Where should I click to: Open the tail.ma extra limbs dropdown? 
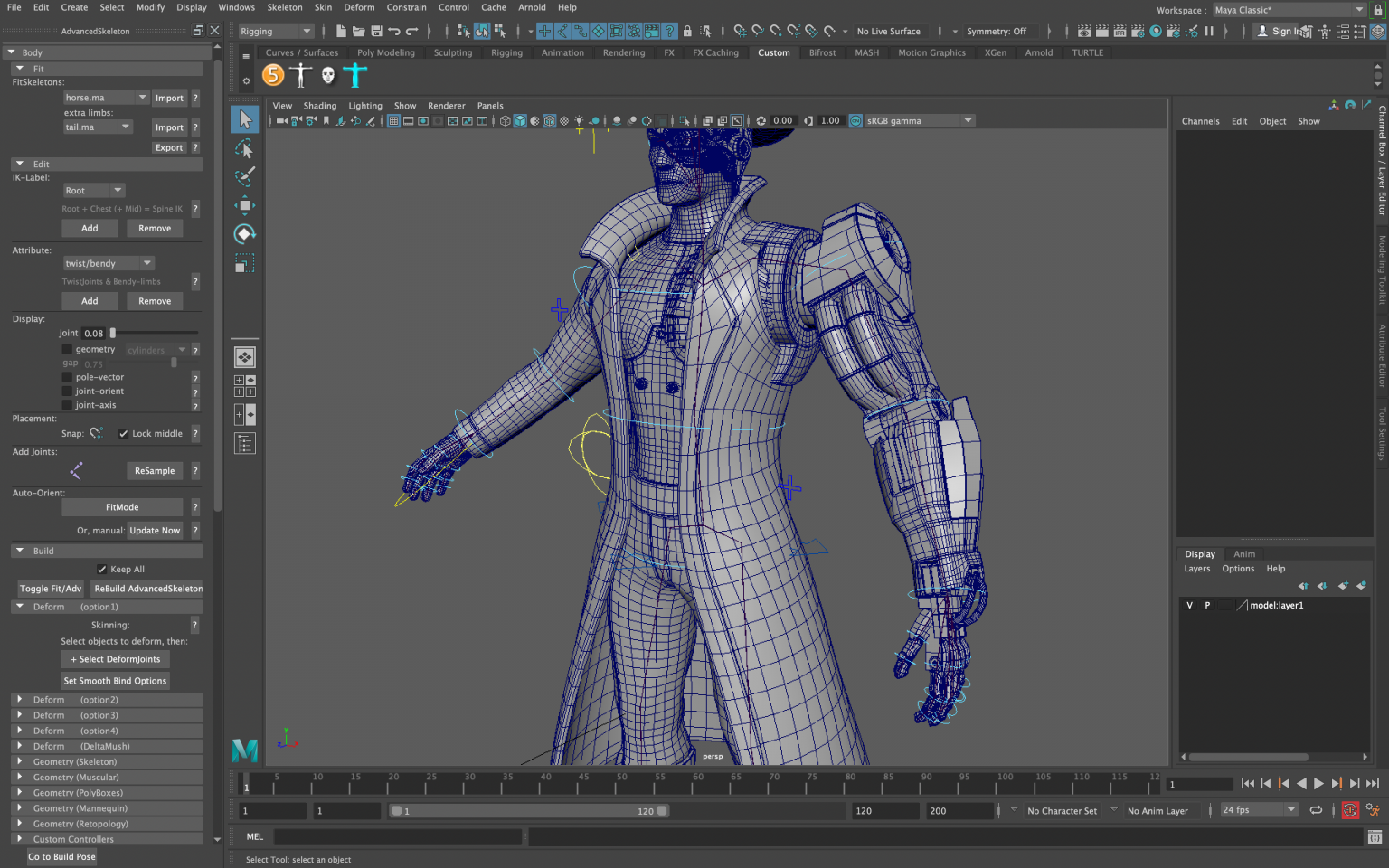pyautogui.click(x=98, y=127)
